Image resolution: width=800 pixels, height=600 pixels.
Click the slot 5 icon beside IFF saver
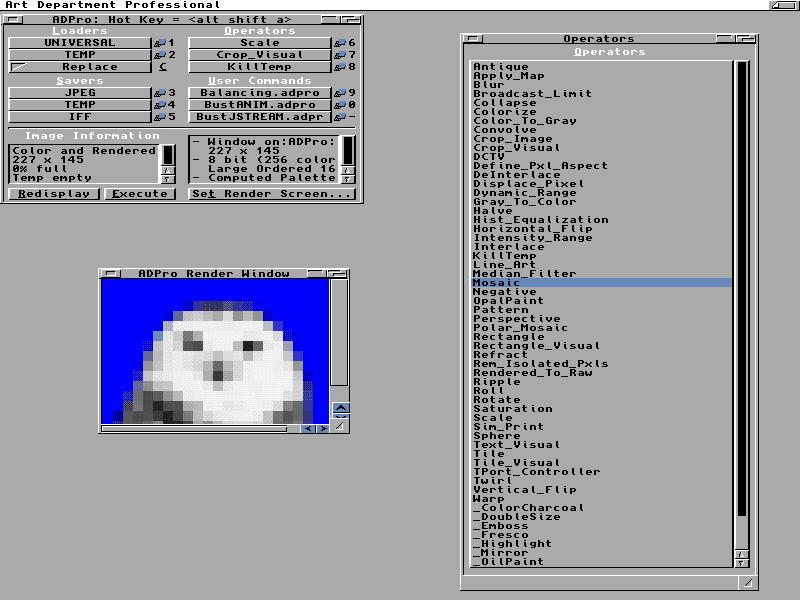coord(160,117)
